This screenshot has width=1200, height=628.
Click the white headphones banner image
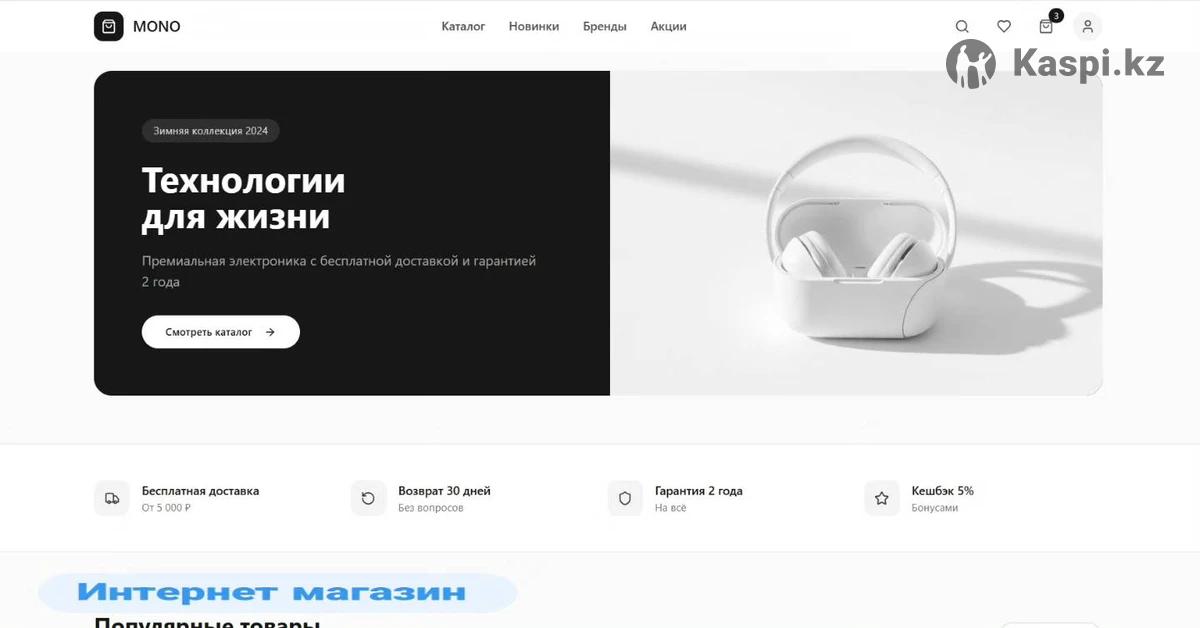point(856,233)
